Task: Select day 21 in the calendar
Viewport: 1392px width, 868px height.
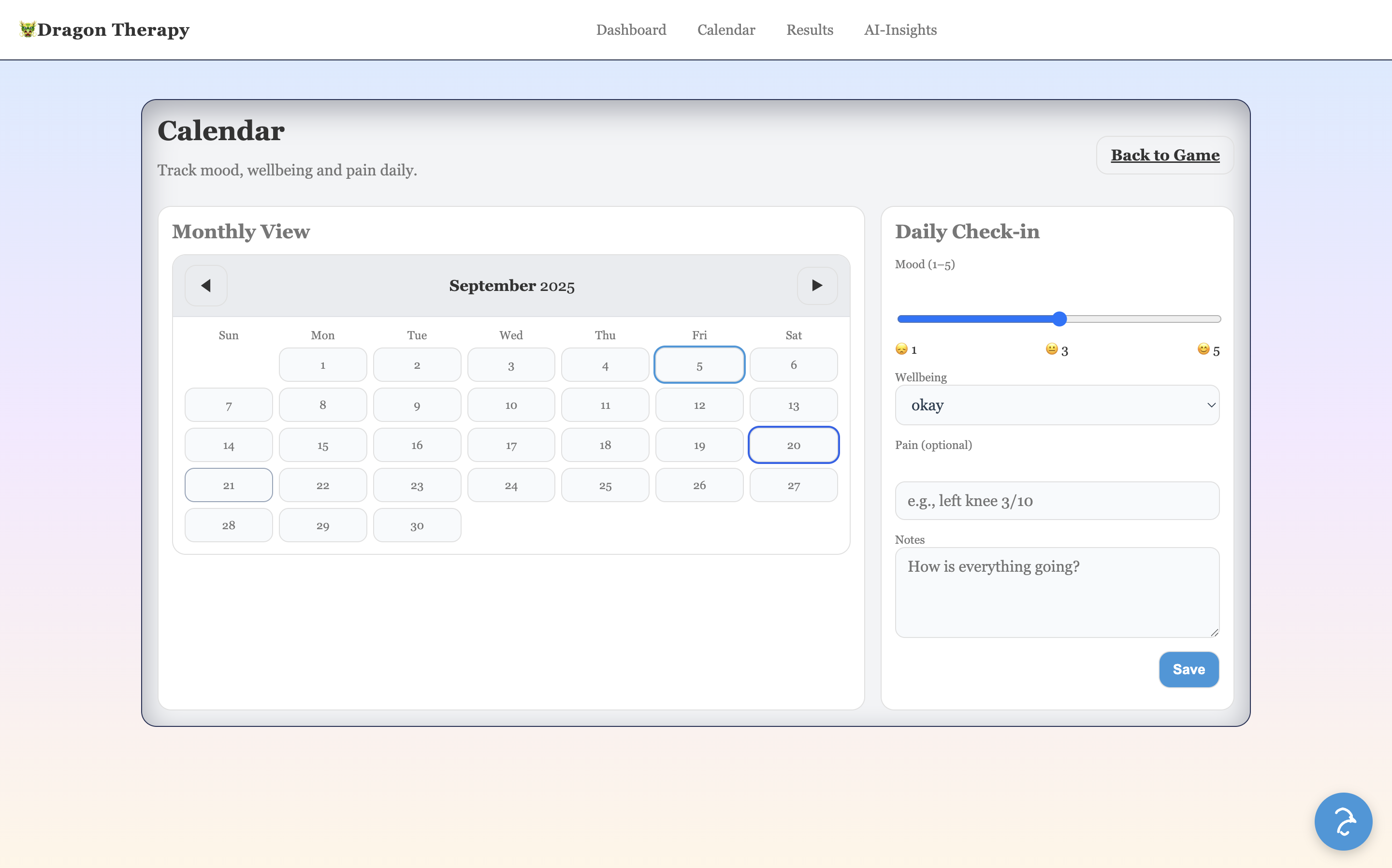Action: coord(229,485)
